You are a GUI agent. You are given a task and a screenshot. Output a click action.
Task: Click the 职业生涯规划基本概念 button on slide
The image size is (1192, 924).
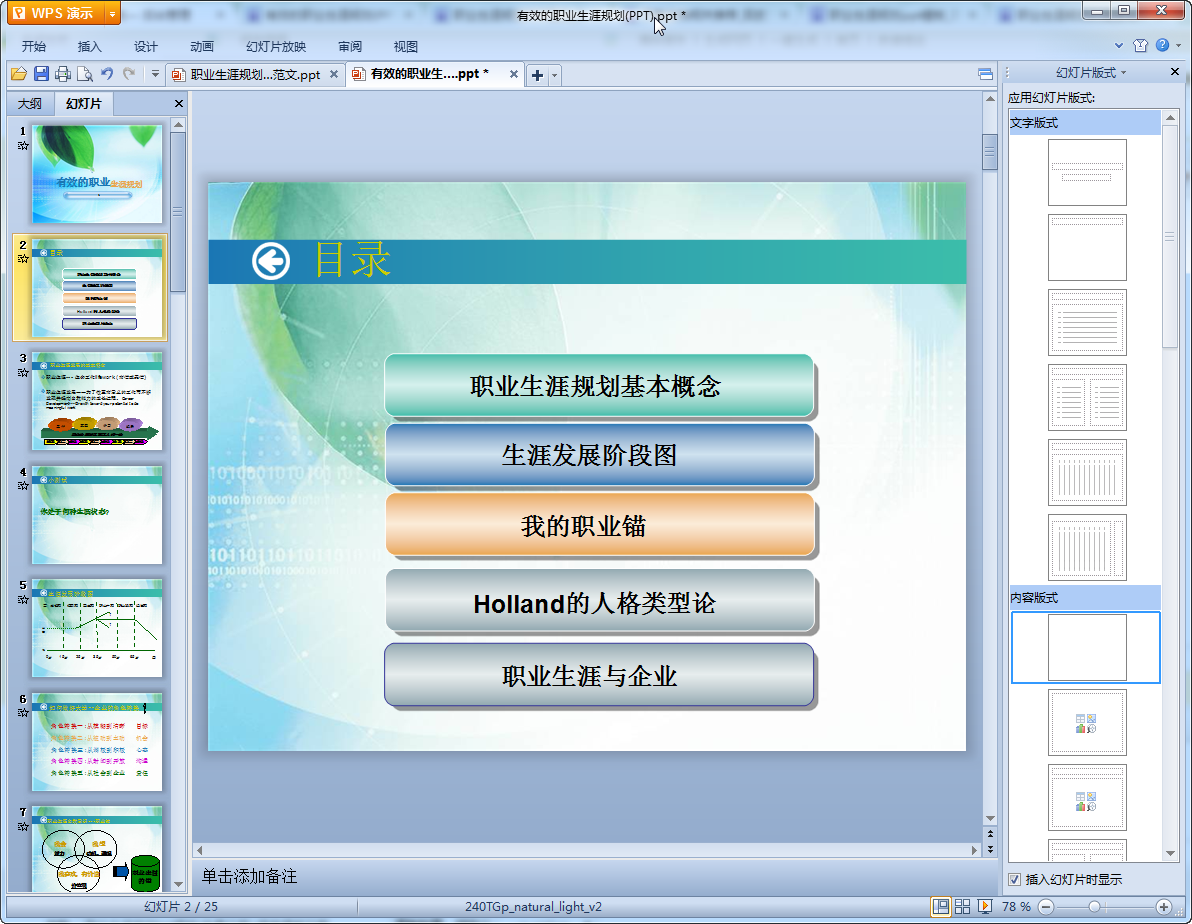pyautogui.click(x=598, y=386)
